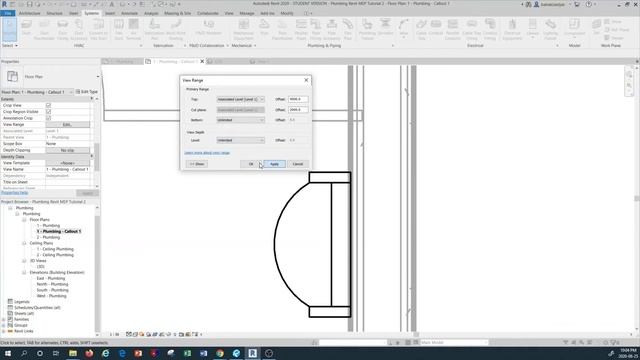Select the {3D} view in Project Browser
This screenshot has width=640, height=360.
[x=40, y=267]
